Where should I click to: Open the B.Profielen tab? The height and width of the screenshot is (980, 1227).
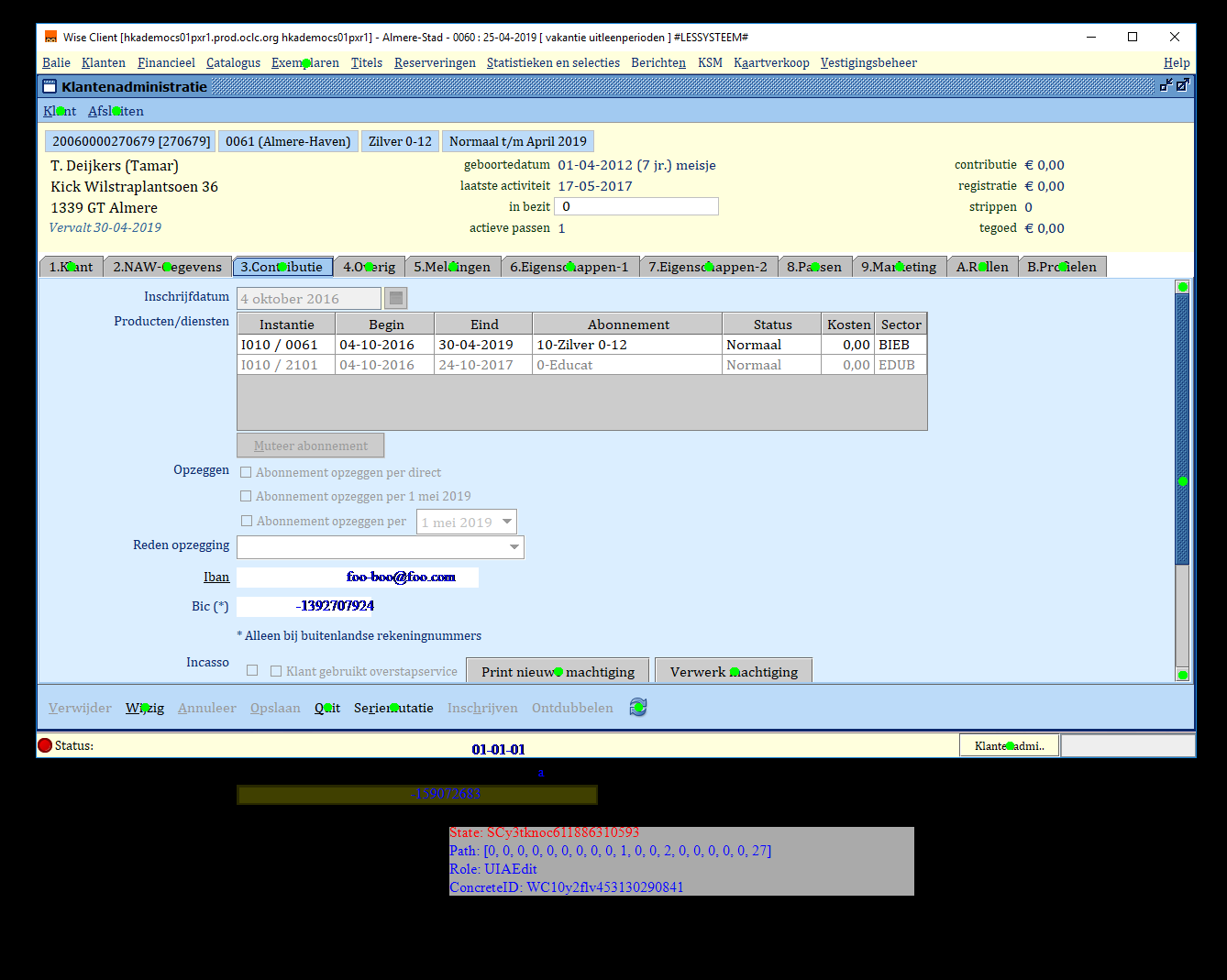(1062, 267)
